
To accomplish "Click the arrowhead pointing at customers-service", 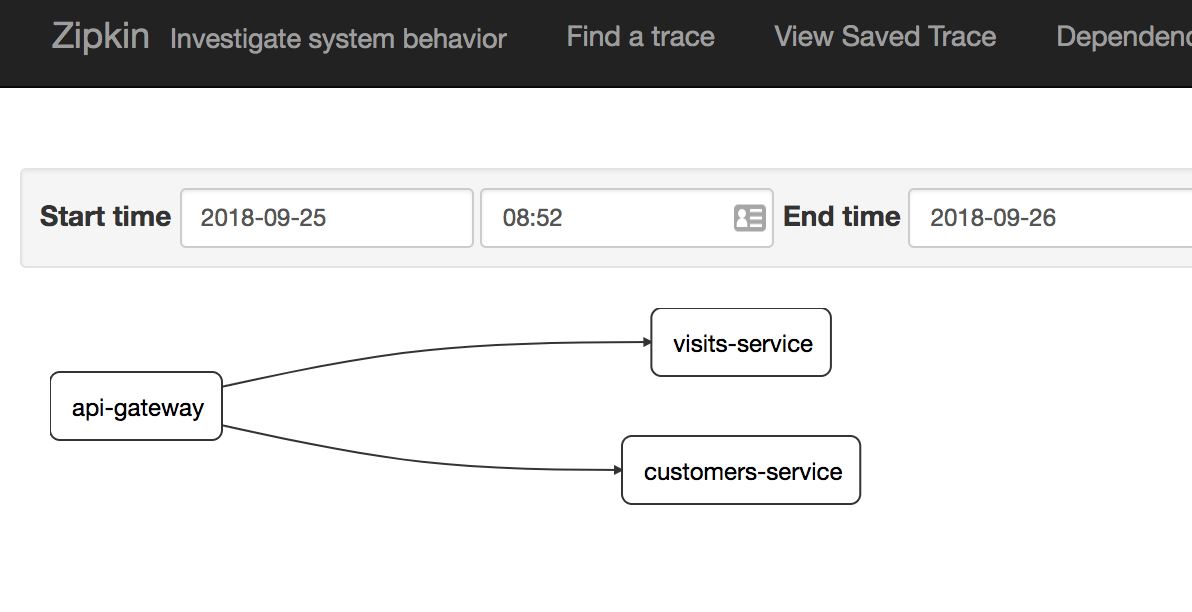I will click(x=618, y=470).
